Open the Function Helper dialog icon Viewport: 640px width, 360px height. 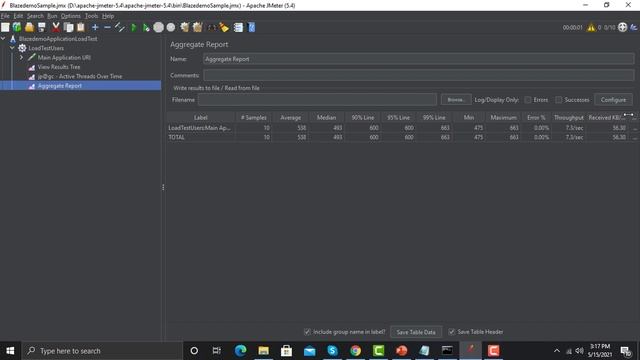point(238,27)
